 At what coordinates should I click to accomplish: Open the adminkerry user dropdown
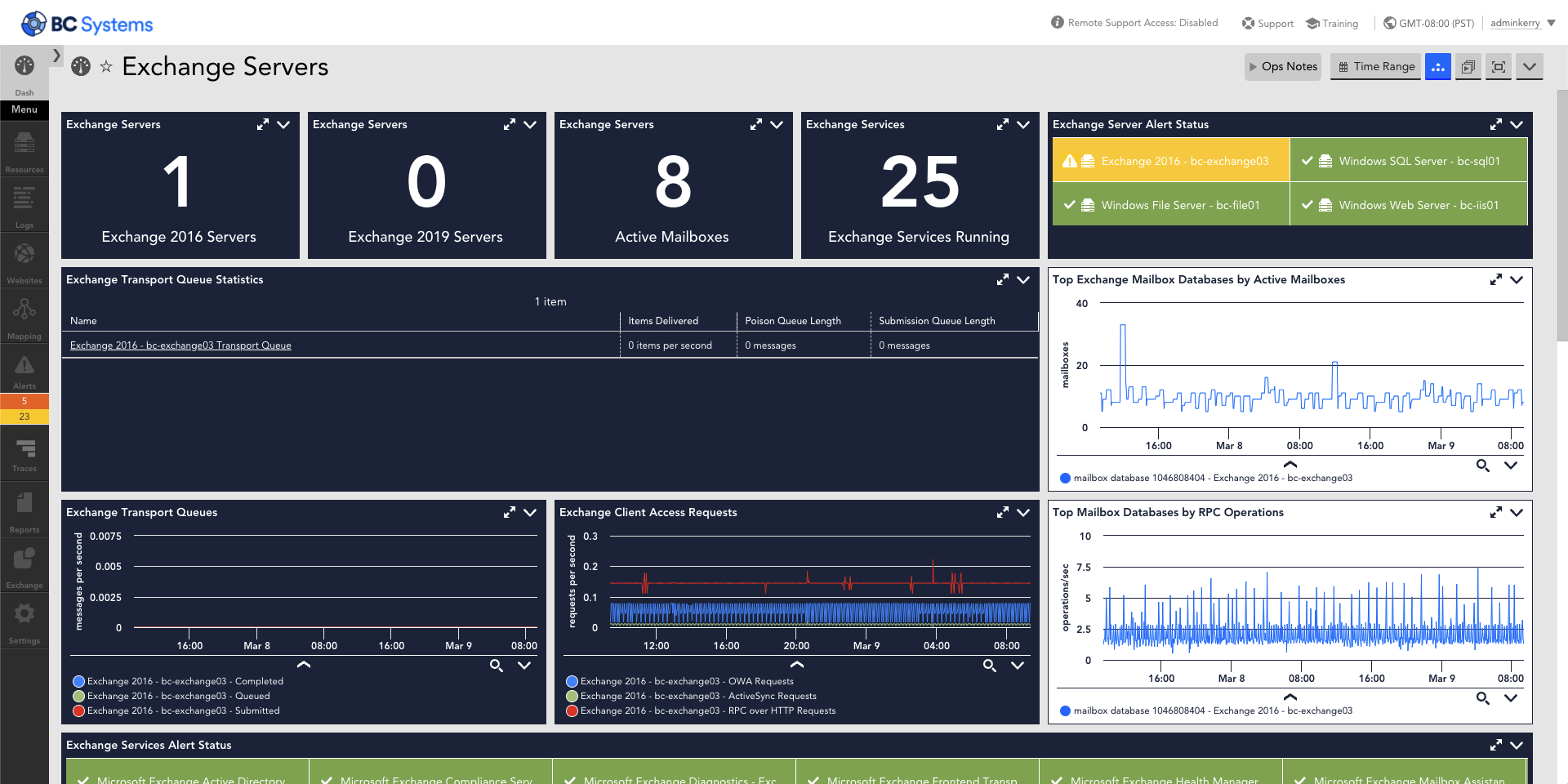click(x=1522, y=23)
